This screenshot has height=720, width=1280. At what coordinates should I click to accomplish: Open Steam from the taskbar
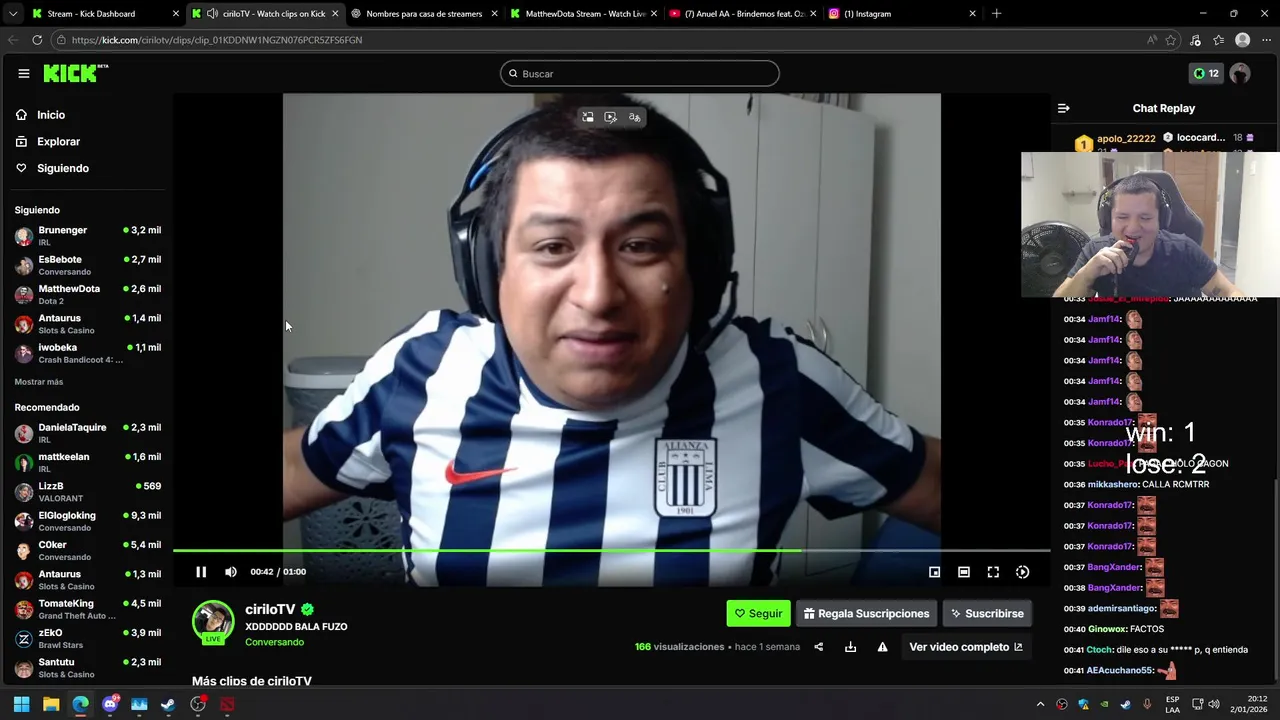(168, 704)
